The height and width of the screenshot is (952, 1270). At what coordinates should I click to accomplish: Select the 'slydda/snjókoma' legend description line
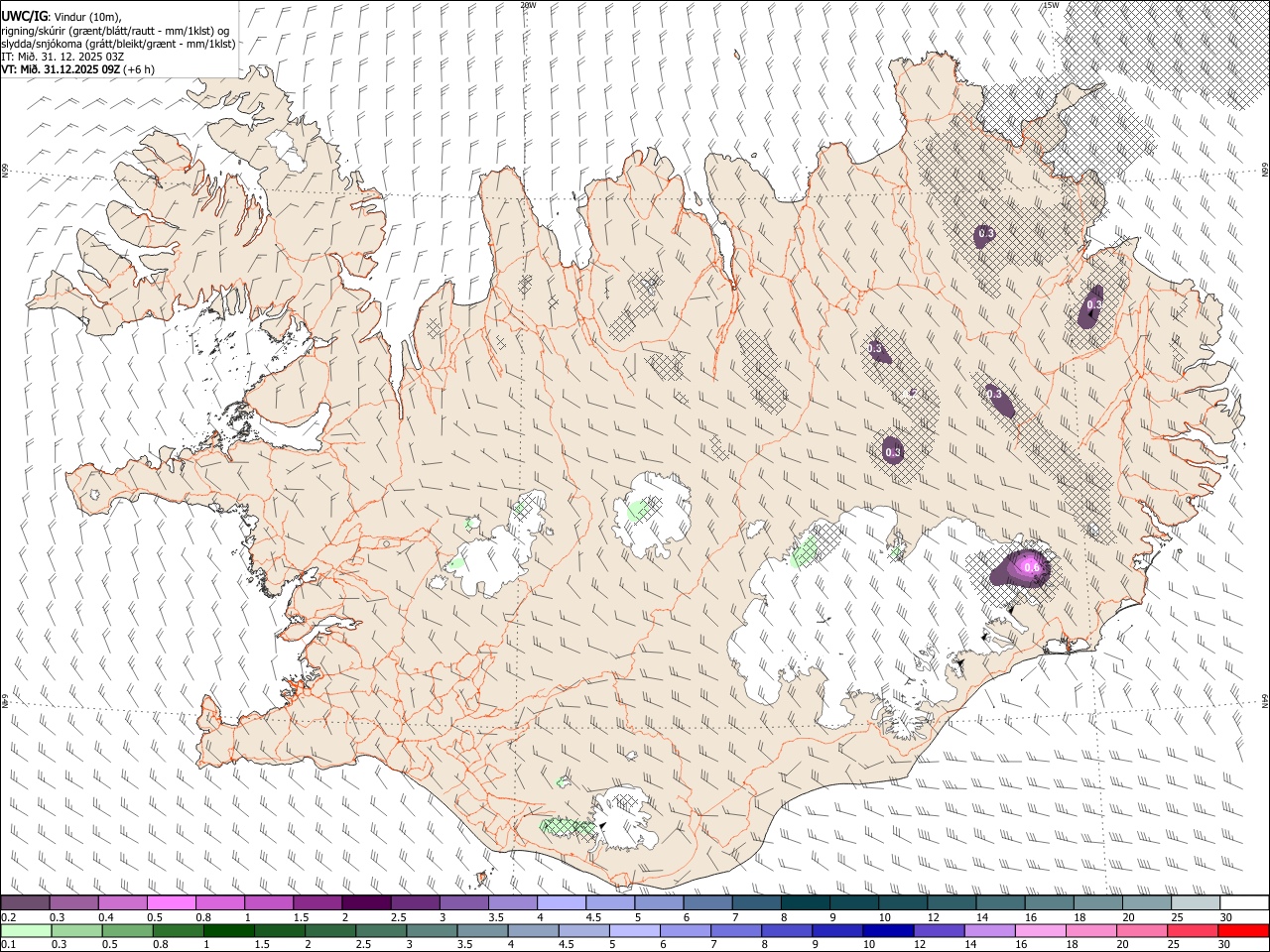point(118,44)
